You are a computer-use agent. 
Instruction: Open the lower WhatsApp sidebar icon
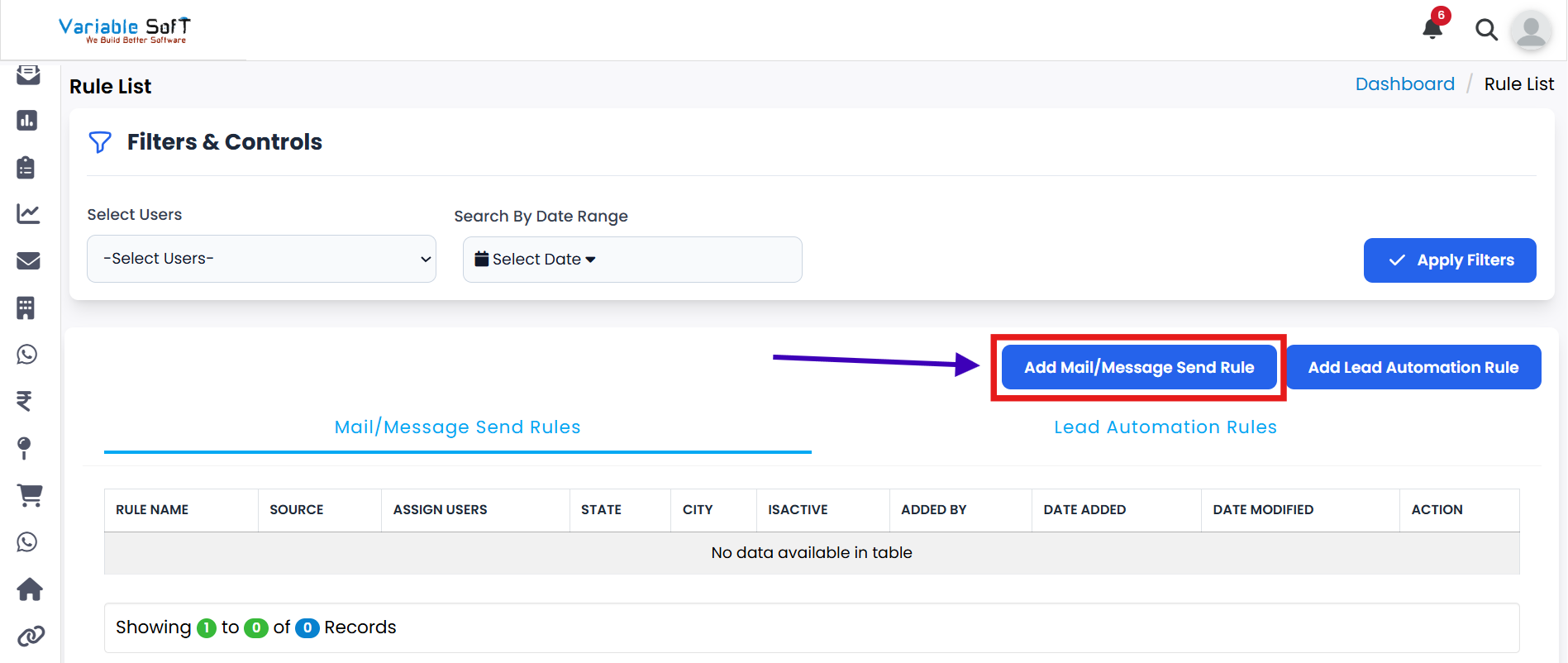click(x=27, y=542)
